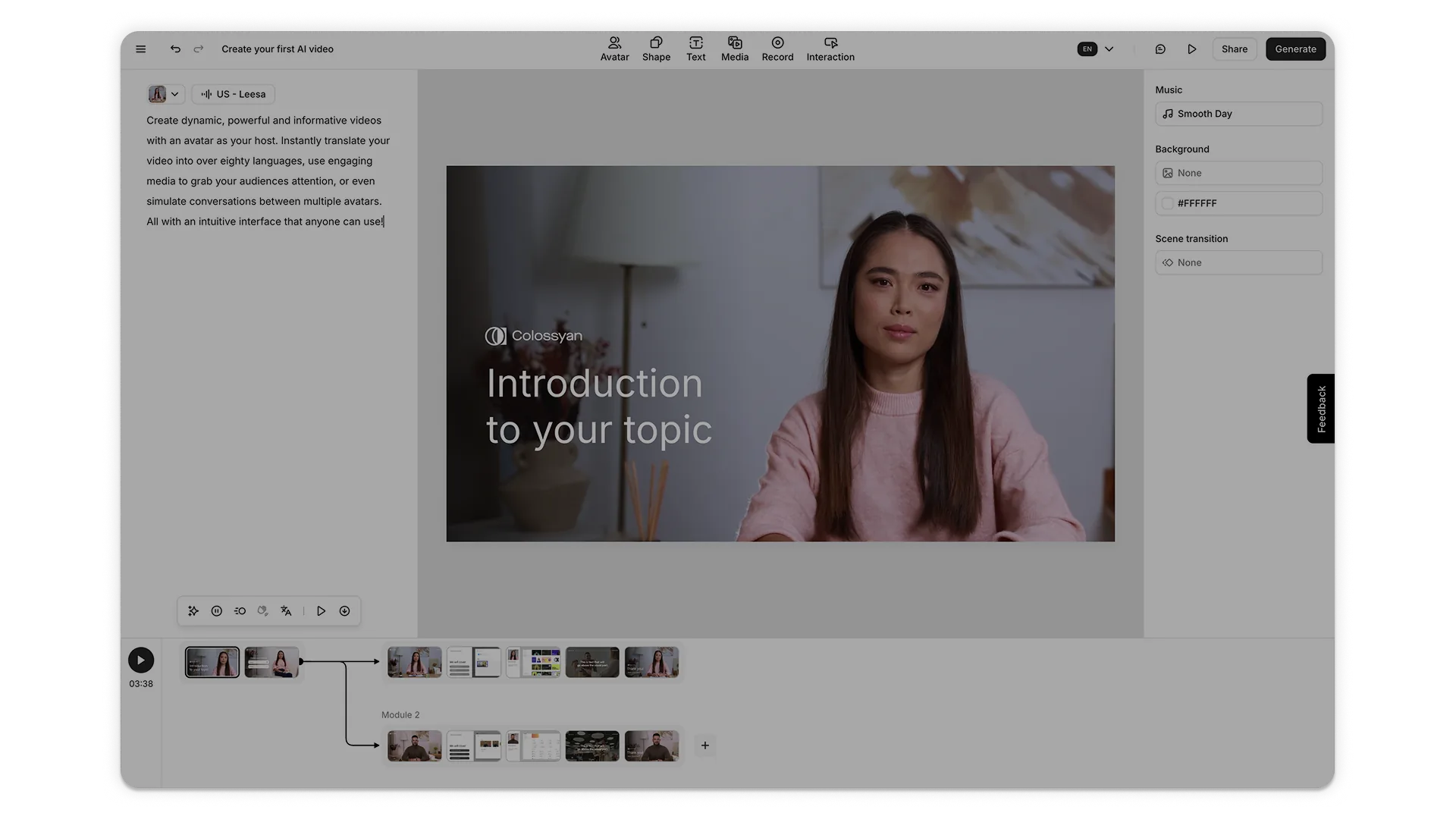Open the Scene transition None dropdown
Image resolution: width=1456 pixels, height=819 pixels.
(x=1238, y=262)
